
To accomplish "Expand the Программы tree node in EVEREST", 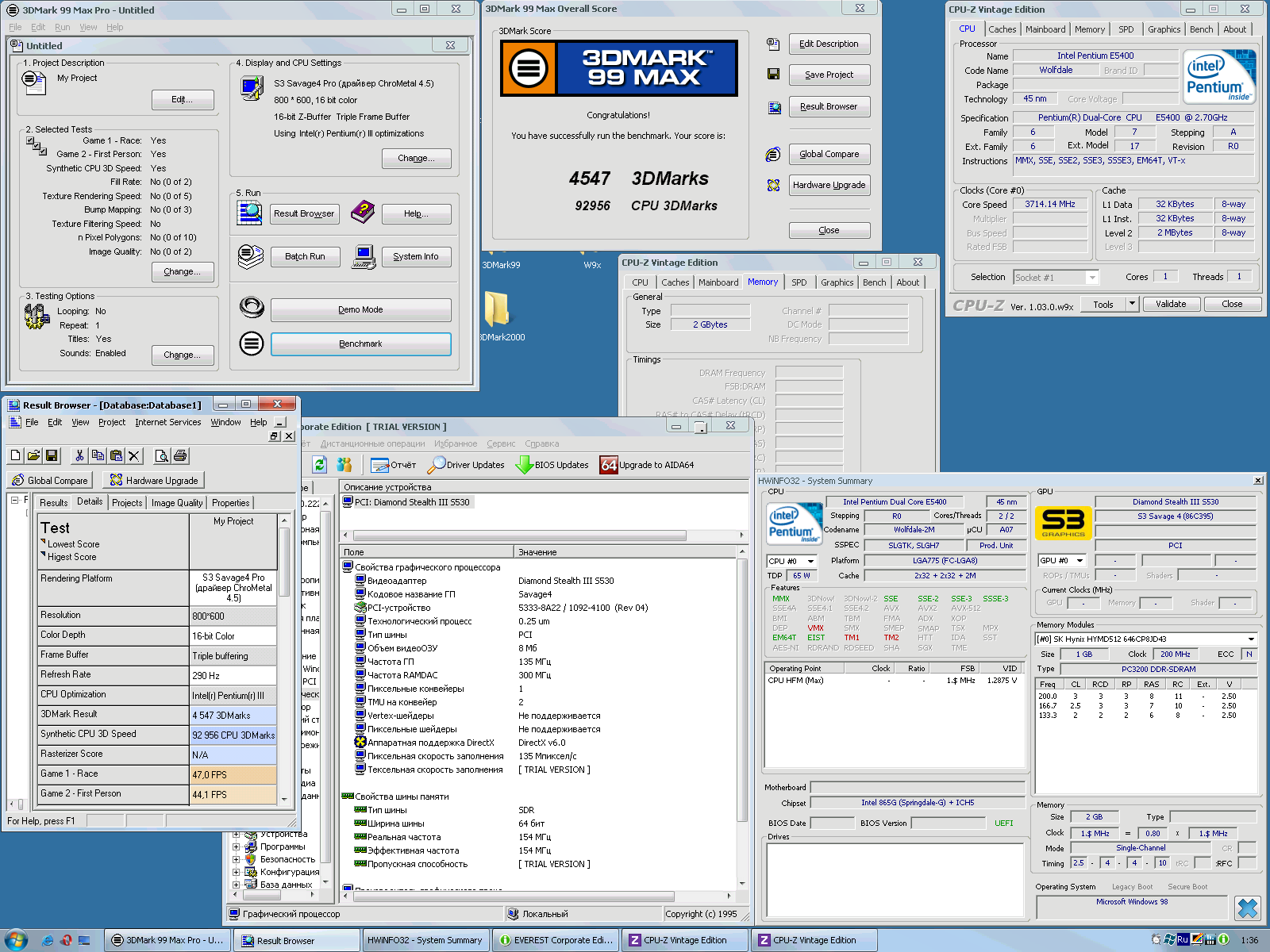I will tap(236, 846).
